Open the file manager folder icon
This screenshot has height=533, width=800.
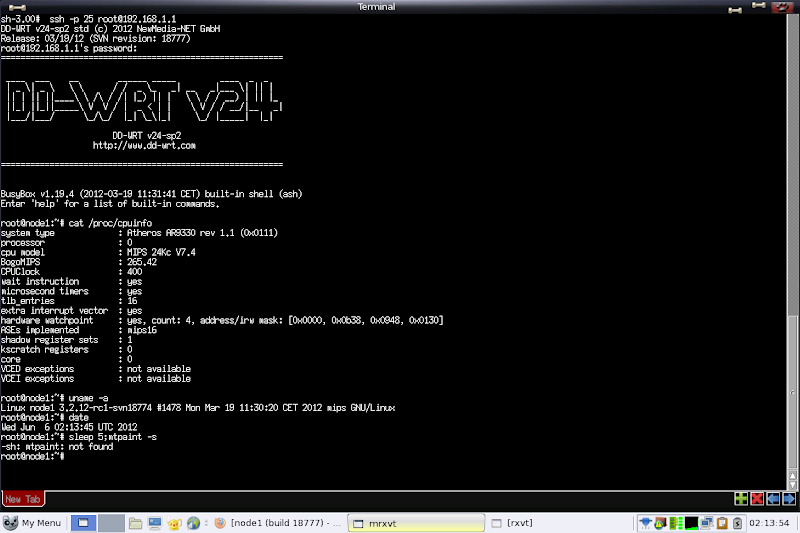pyautogui.click(x=135, y=523)
